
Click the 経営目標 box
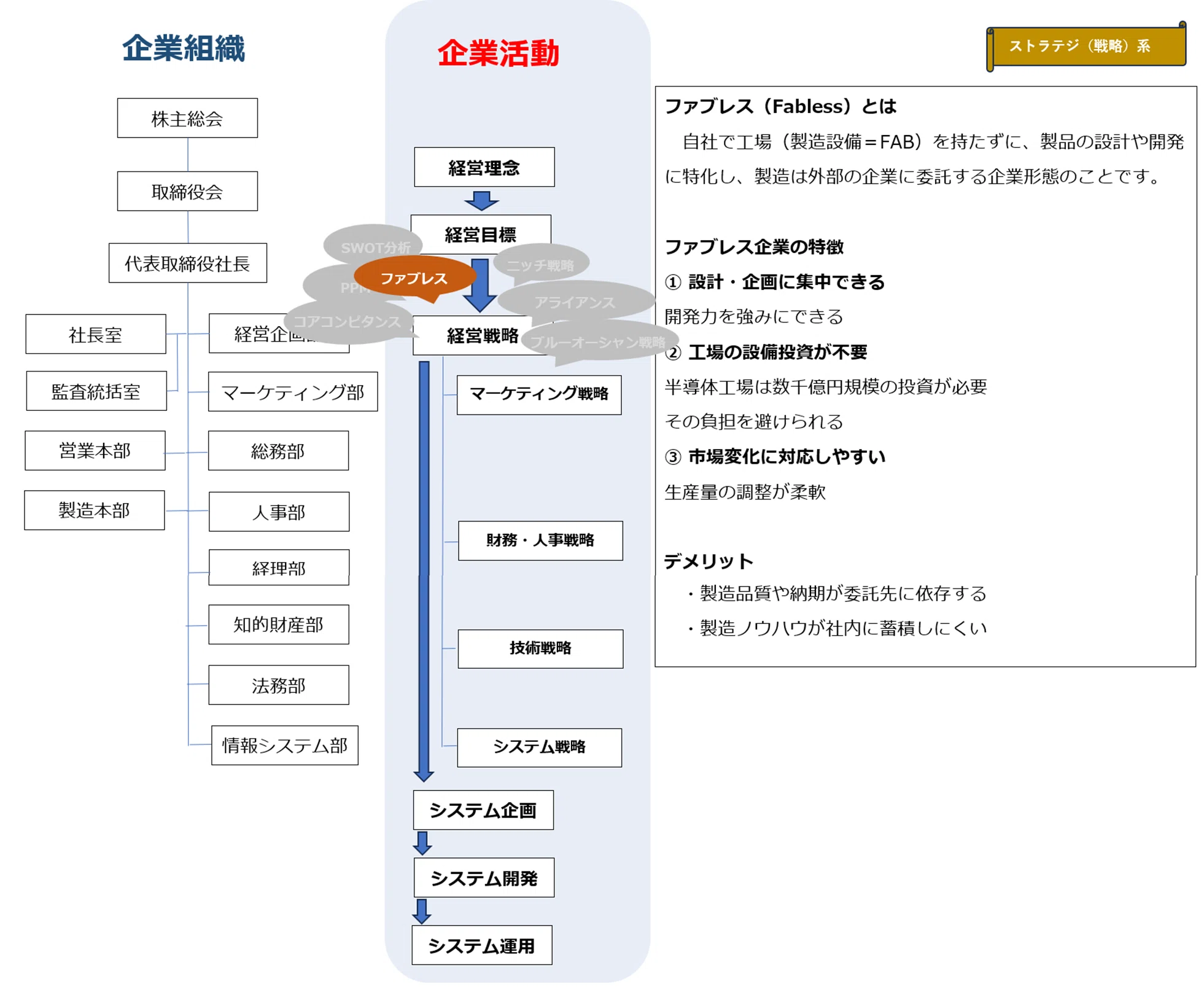tap(481, 234)
